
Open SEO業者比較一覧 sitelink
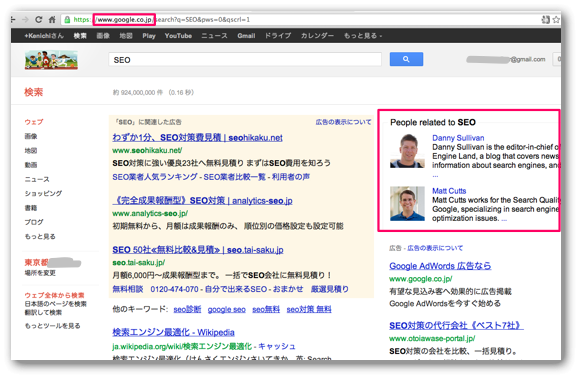pyautogui.click(x=234, y=177)
